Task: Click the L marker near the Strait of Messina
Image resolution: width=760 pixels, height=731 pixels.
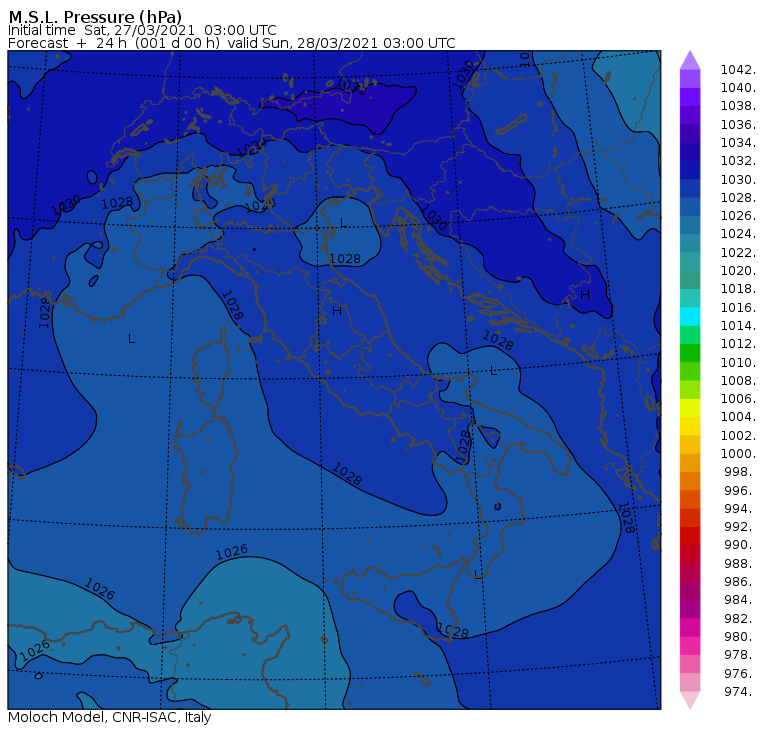Action: pyautogui.click(x=477, y=574)
